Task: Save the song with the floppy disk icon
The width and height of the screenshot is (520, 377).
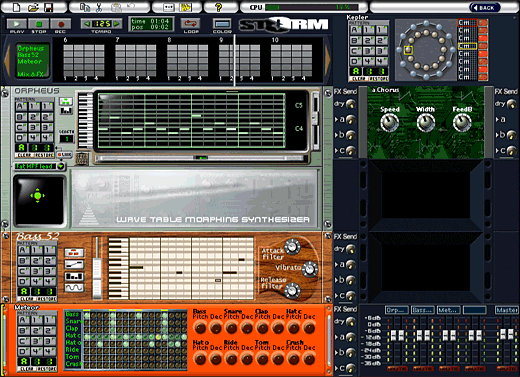Action: (x=48, y=7)
